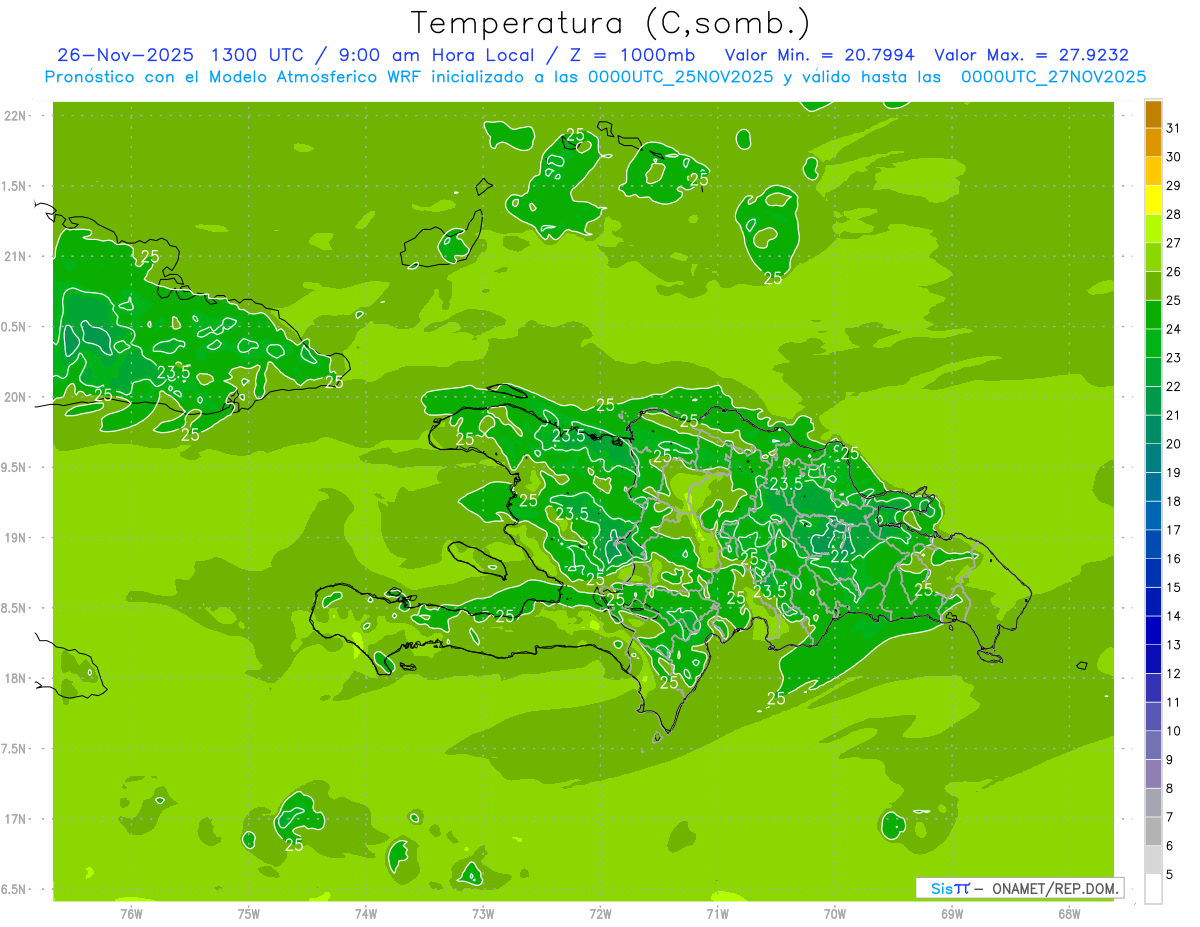Viewport: 1200px width, 927px height.
Task: Click the yellow legend swatch between 28 and 29
Action: (1153, 200)
